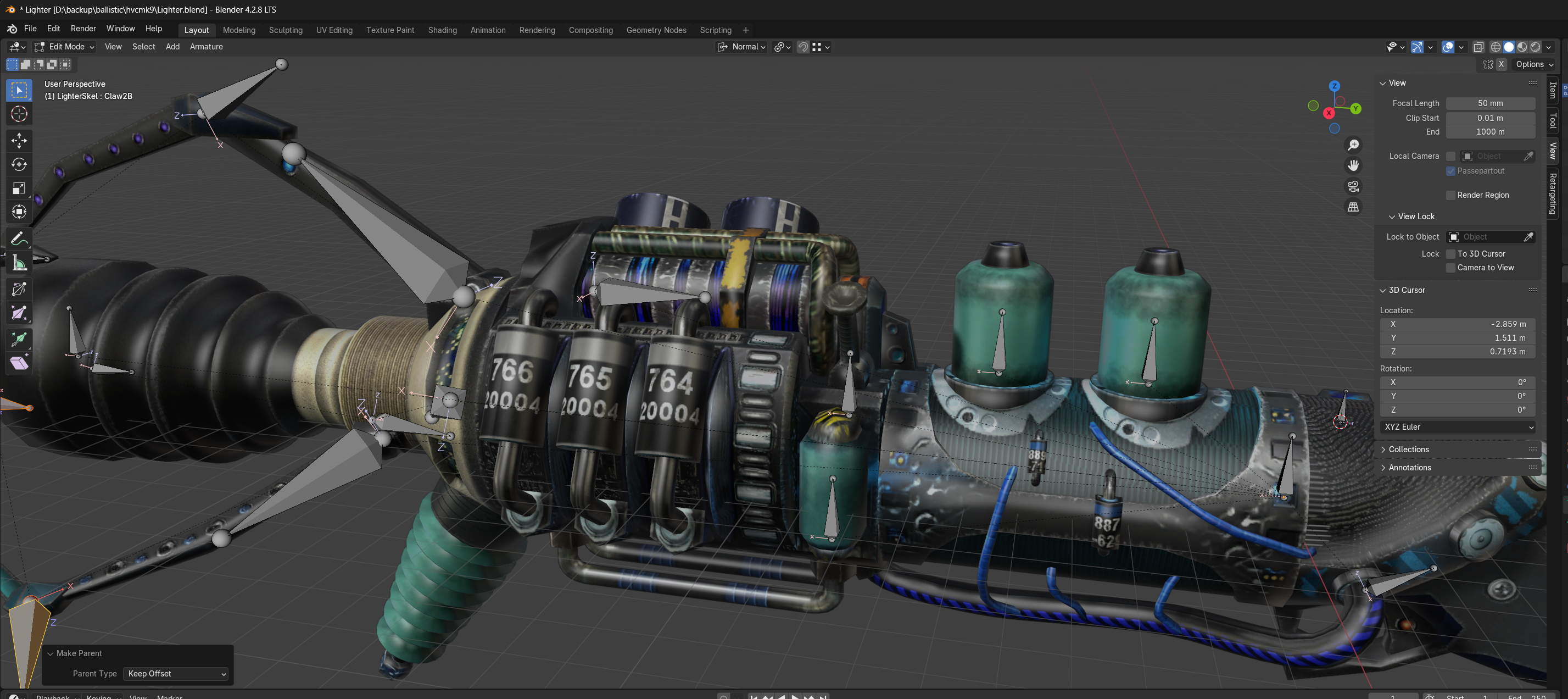
Task: Open the File menu
Action: 30,29
